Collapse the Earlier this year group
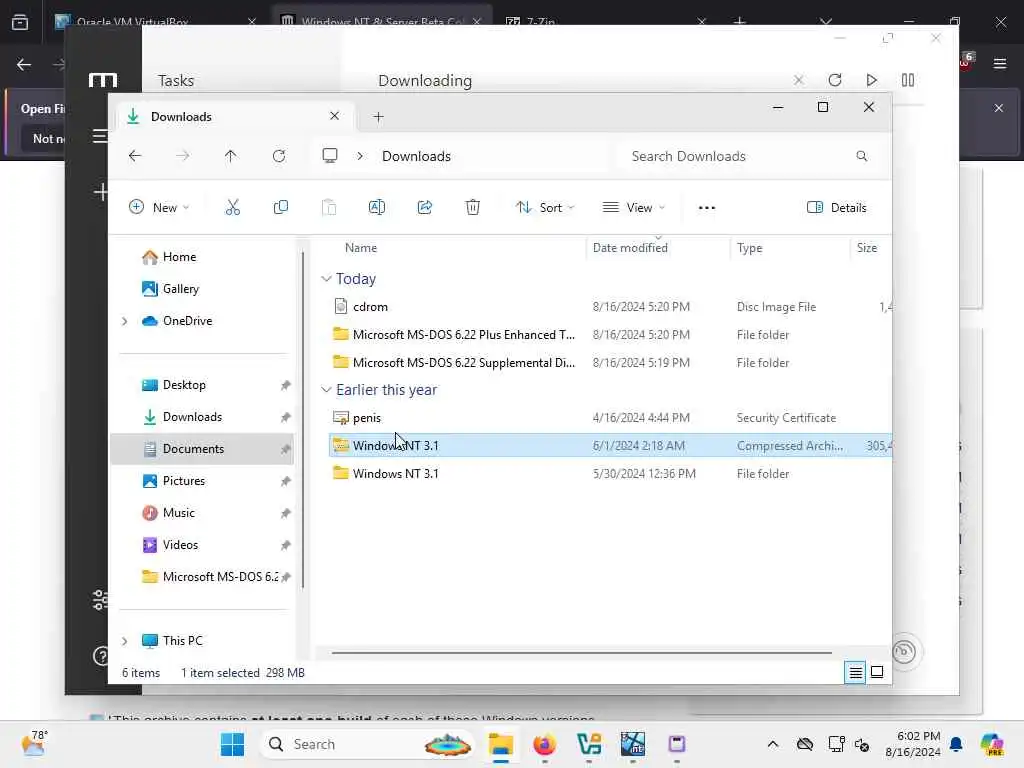Viewport: 1024px width, 768px height. [x=327, y=390]
